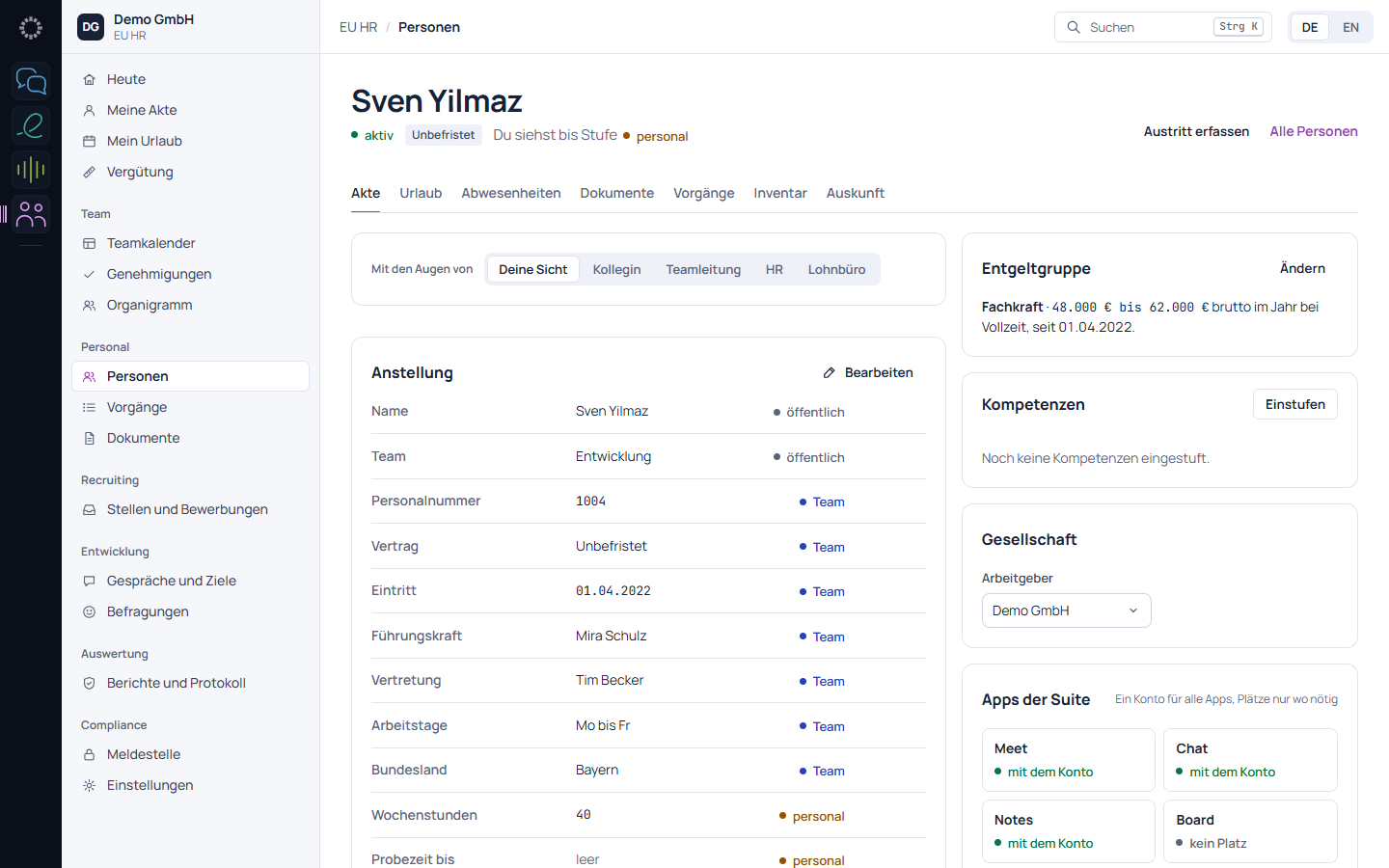Open the Alle Personen link
This screenshot has width=1389, height=868.
click(1314, 131)
